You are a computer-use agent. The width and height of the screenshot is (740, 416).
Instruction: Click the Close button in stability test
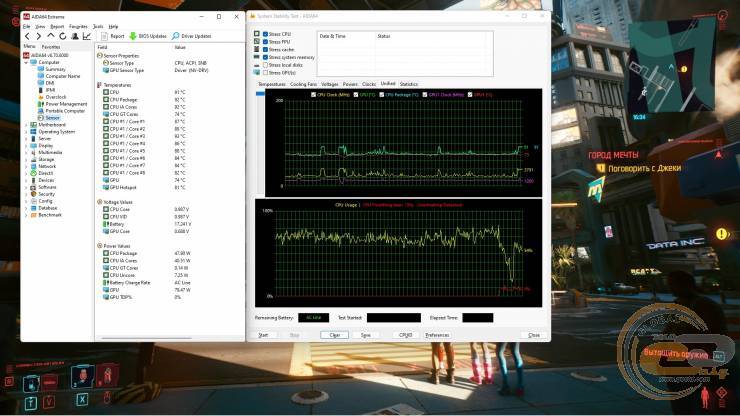pyautogui.click(x=534, y=335)
